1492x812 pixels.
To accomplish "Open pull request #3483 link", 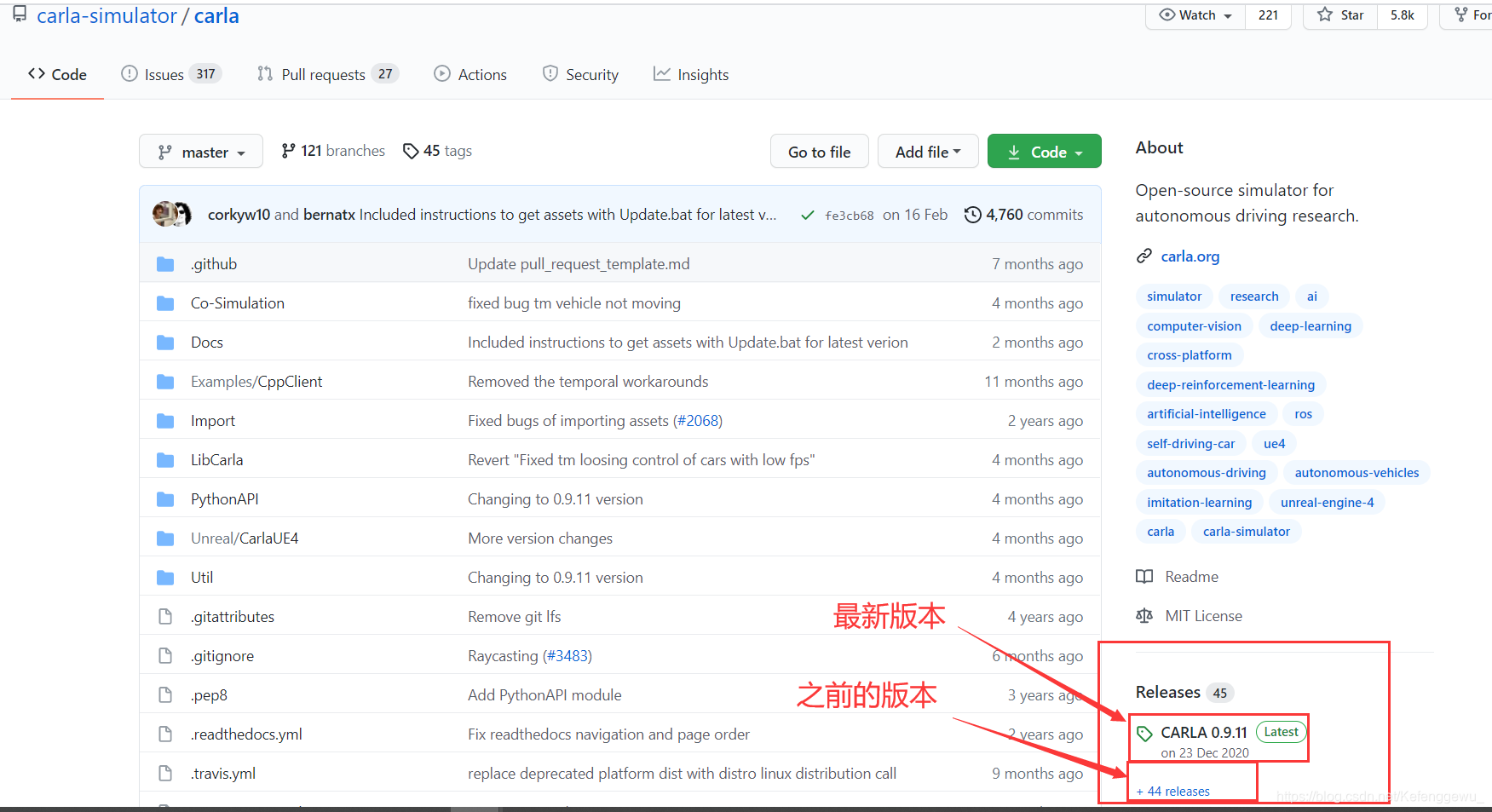I will click(567, 656).
